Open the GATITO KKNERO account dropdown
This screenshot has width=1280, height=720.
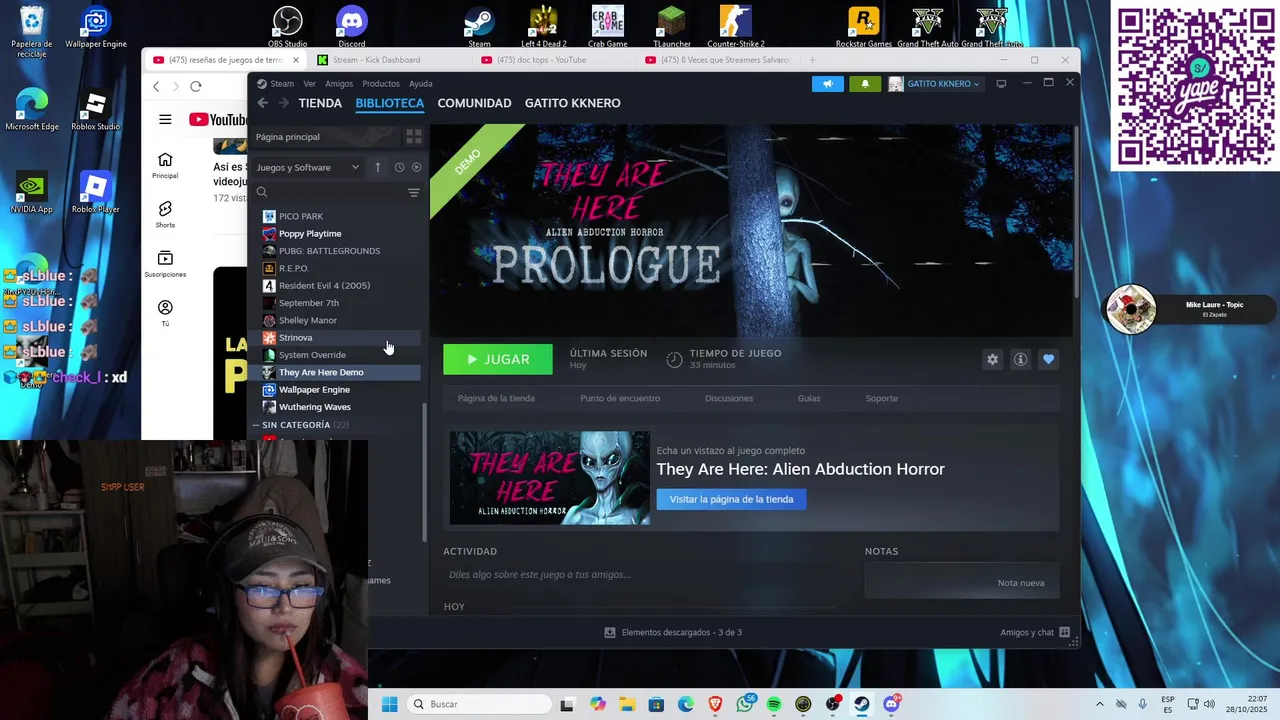(x=935, y=84)
